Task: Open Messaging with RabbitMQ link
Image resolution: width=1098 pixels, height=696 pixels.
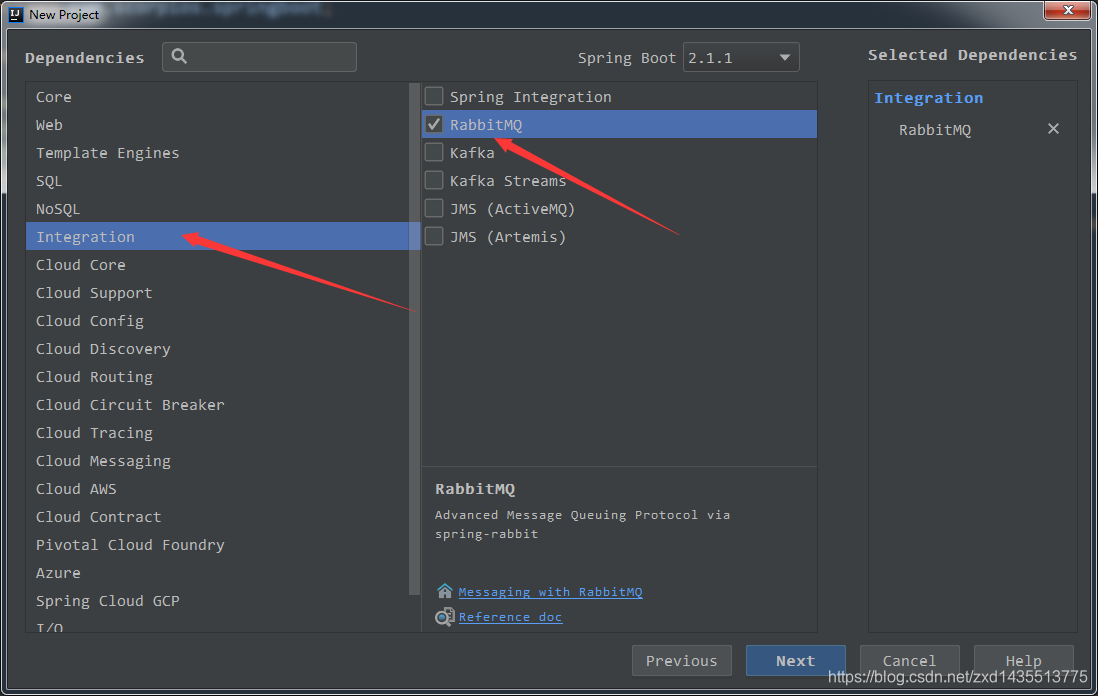Action: pos(550,592)
